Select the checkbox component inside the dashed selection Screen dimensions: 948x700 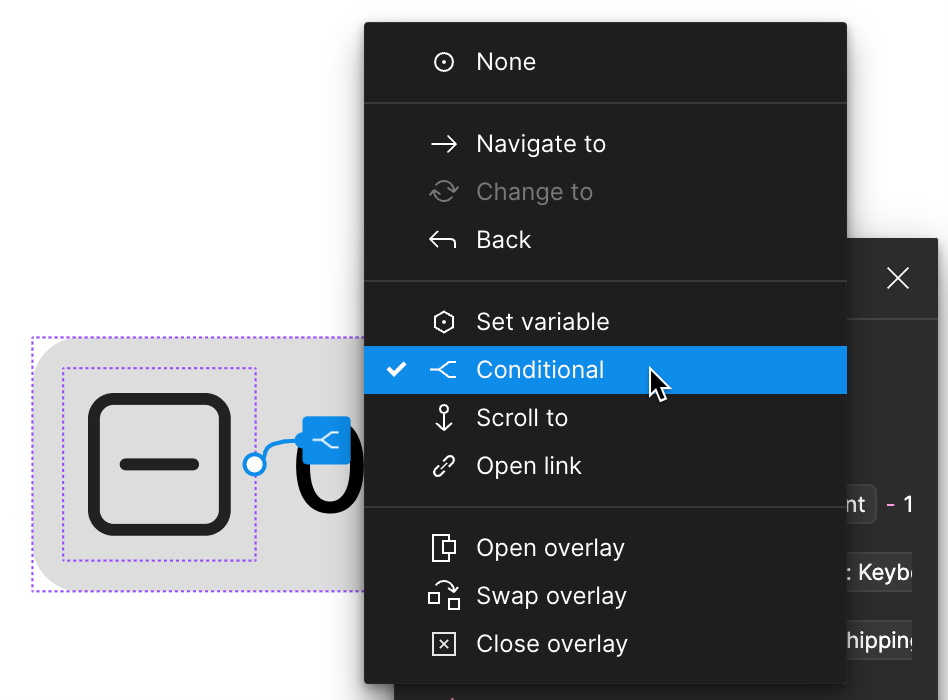pyautogui.click(x=157, y=465)
